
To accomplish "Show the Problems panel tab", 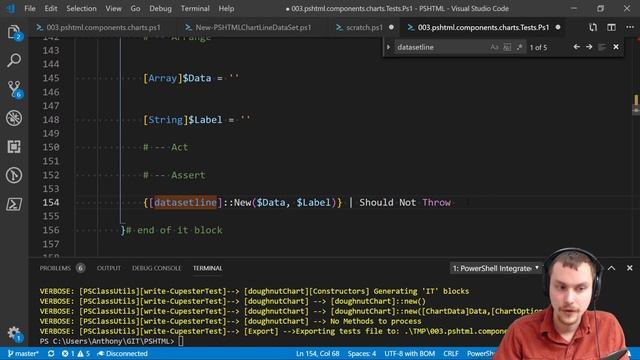I will tap(55, 268).
